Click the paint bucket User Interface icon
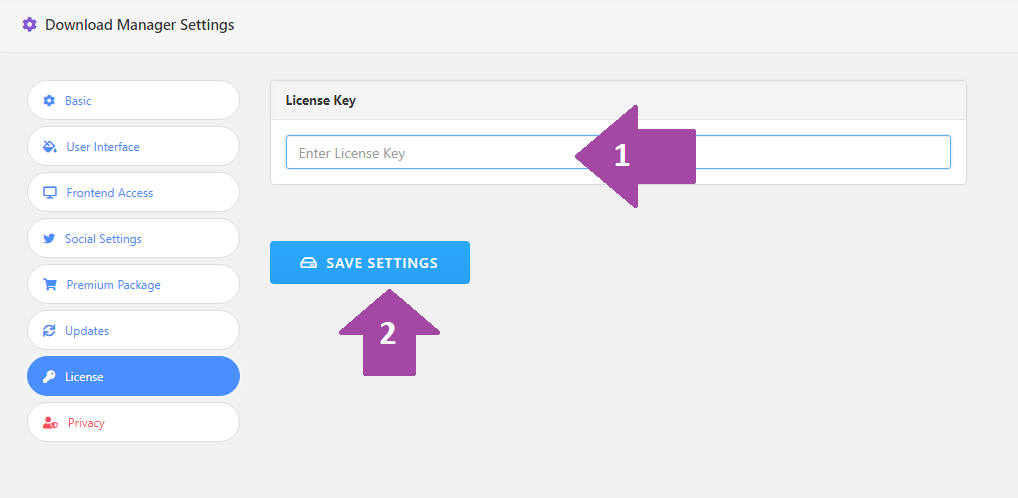Image resolution: width=1018 pixels, height=498 pixels. pyautogui.click(x=49, y=147)
